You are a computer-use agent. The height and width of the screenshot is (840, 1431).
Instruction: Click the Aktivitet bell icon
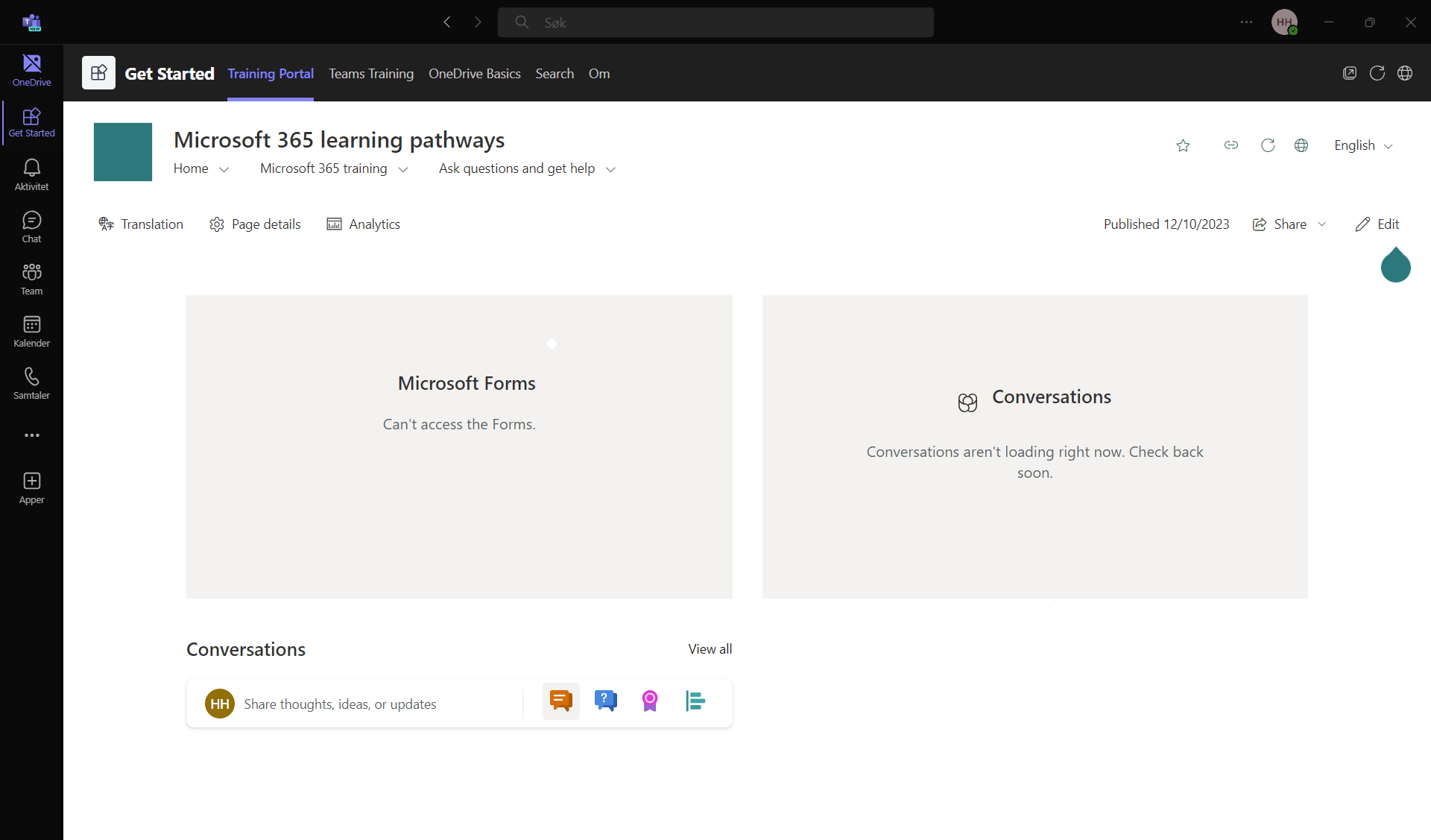tap(31, 174)
